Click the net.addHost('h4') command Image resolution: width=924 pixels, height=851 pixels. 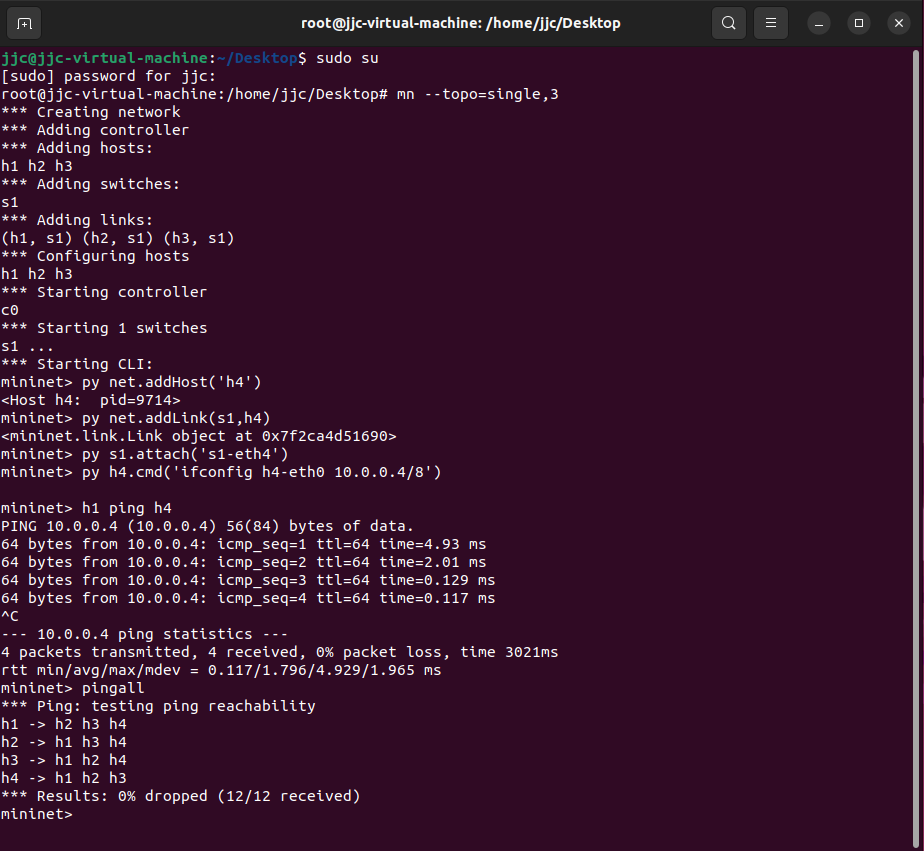click(x=171, y=382)
